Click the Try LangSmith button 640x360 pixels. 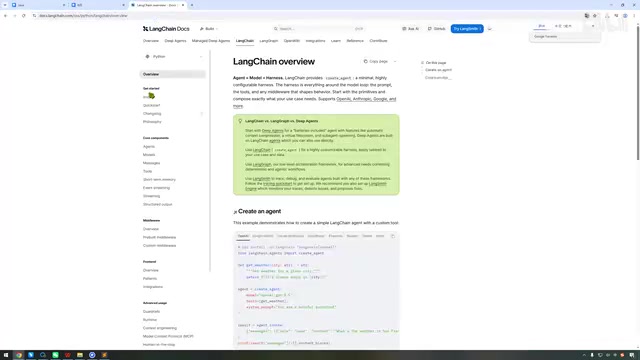click(467, 29)
